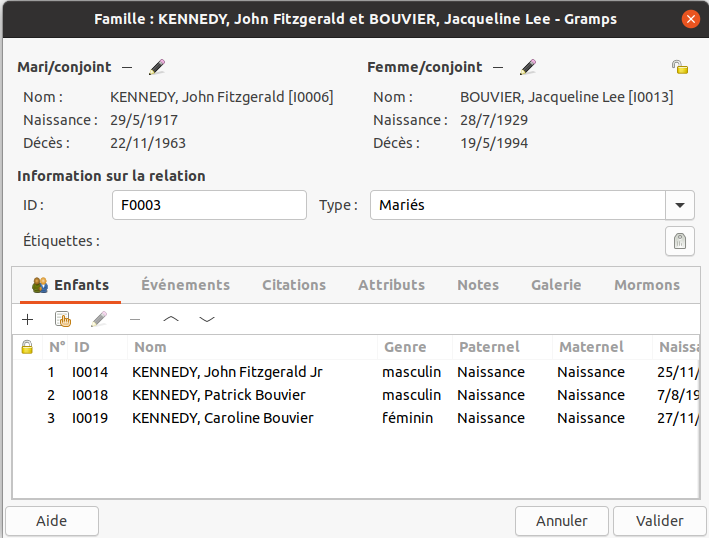709x538 pixels.
Task: Click wife name BOUVIER, Jacqueline Lee [I0013]
Action: coord(567,97)
